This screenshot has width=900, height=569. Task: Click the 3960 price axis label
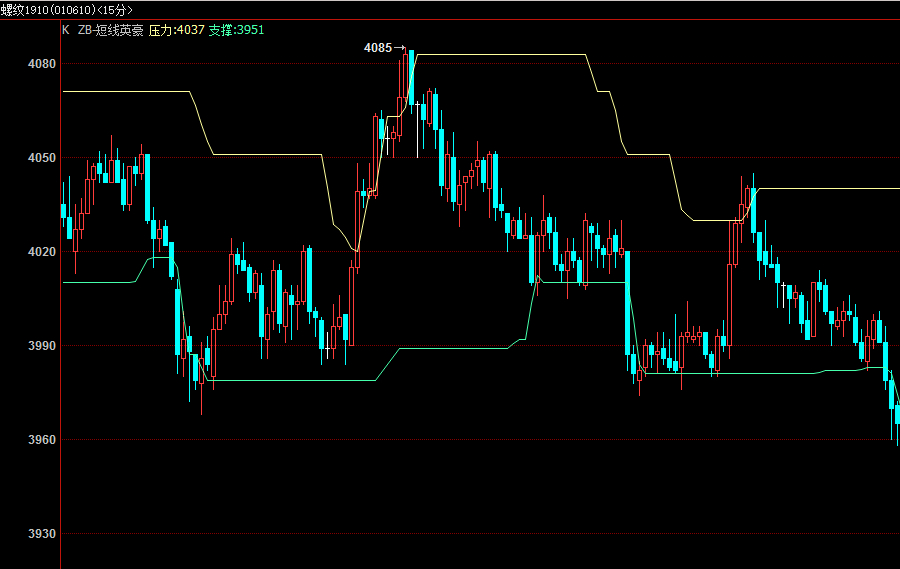tap(42, 440)
